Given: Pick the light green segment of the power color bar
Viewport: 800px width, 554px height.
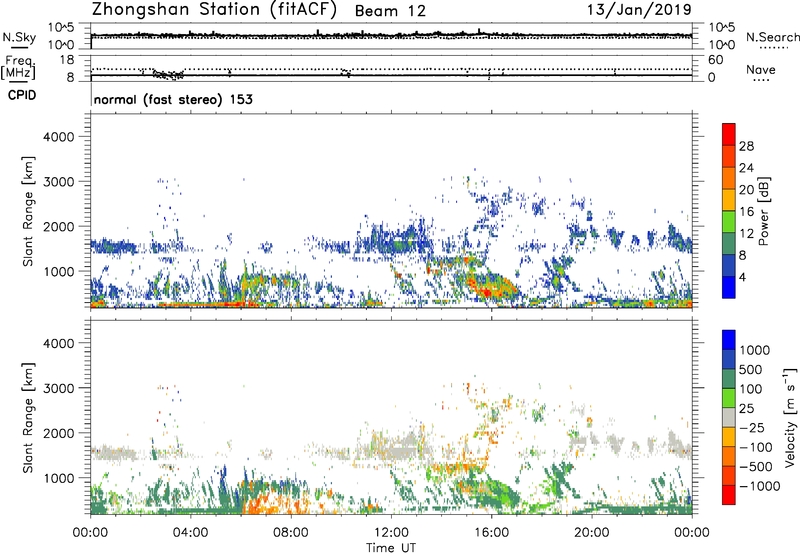Looking at the screenshot, I should tap(729, 222).
